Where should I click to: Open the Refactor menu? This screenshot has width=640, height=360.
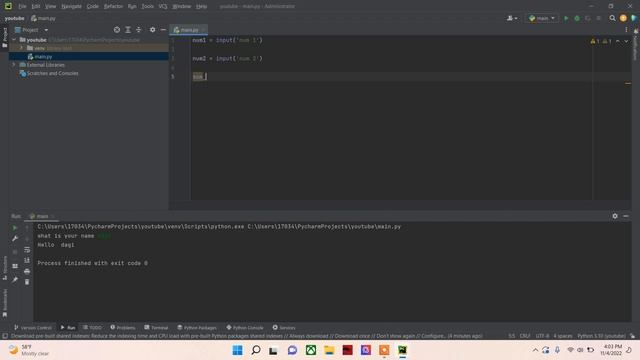click(113, 7)
